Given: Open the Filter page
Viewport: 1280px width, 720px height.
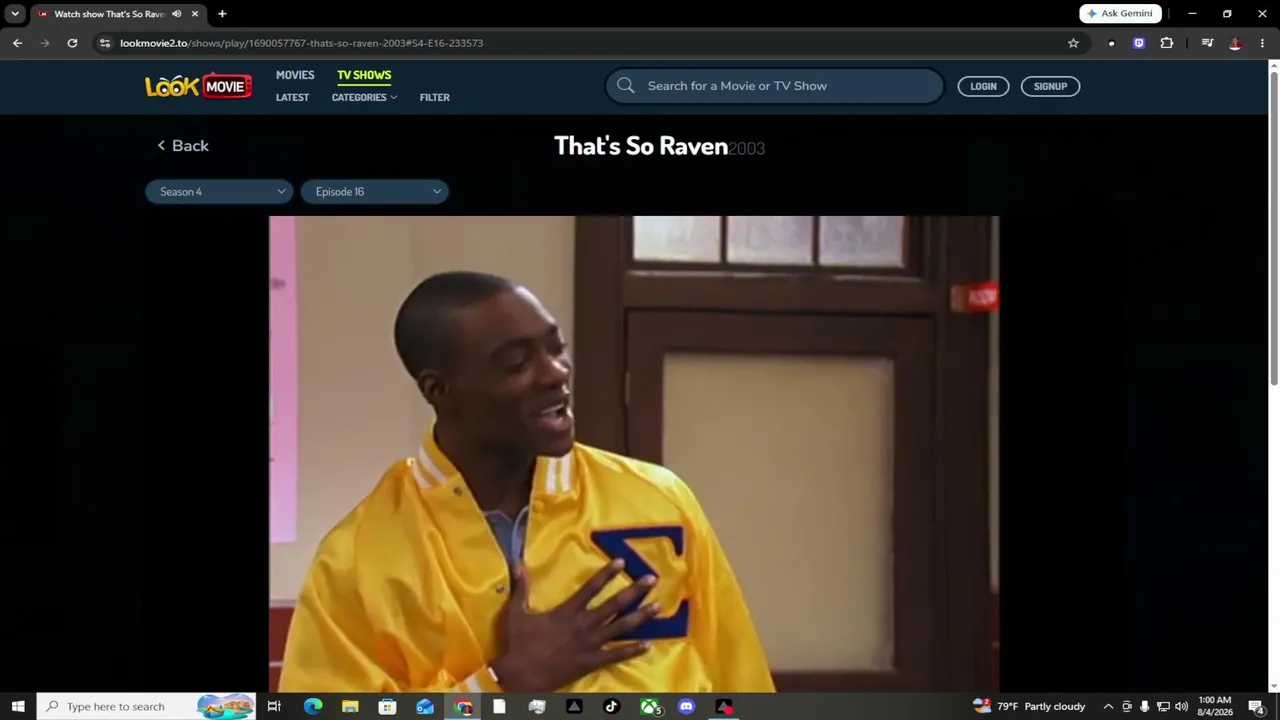Looking at the screenshot, I should 435,97.
